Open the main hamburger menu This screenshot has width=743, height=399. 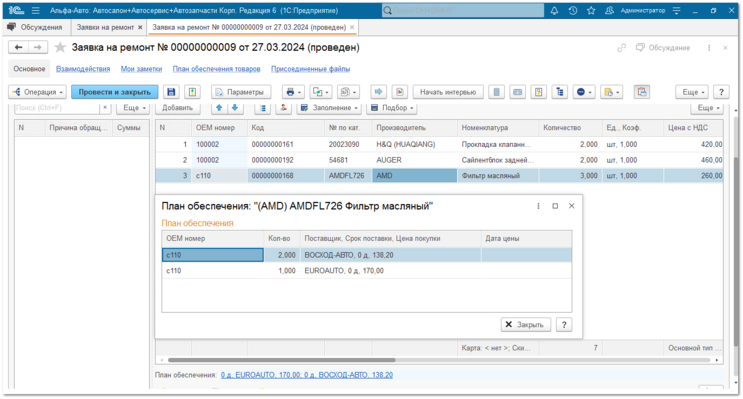(x=36, y=10)
